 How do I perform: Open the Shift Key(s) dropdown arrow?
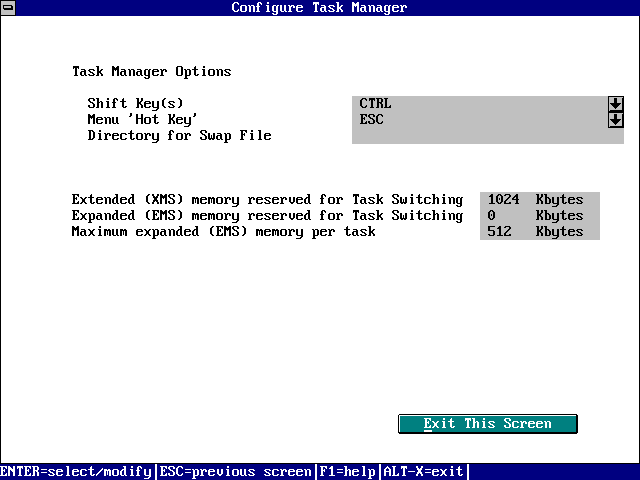click(x=615, y=104)
